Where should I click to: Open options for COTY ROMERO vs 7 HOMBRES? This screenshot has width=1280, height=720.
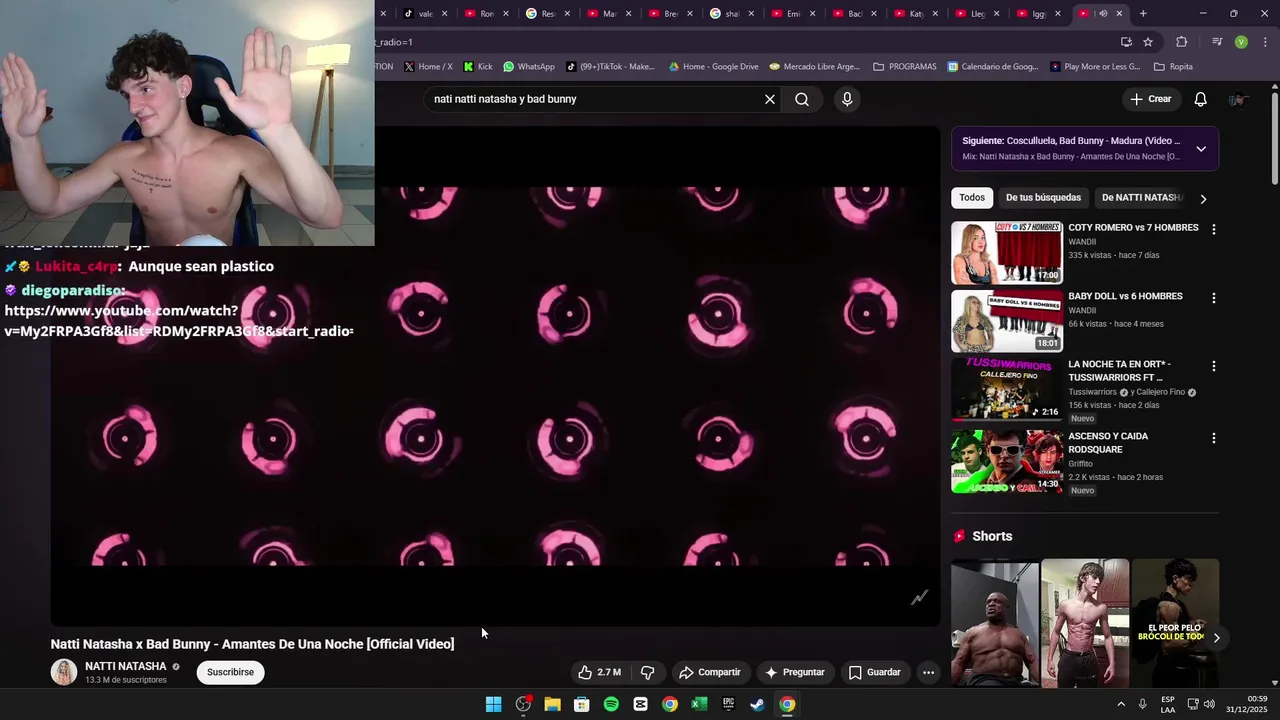[1214, 229]
